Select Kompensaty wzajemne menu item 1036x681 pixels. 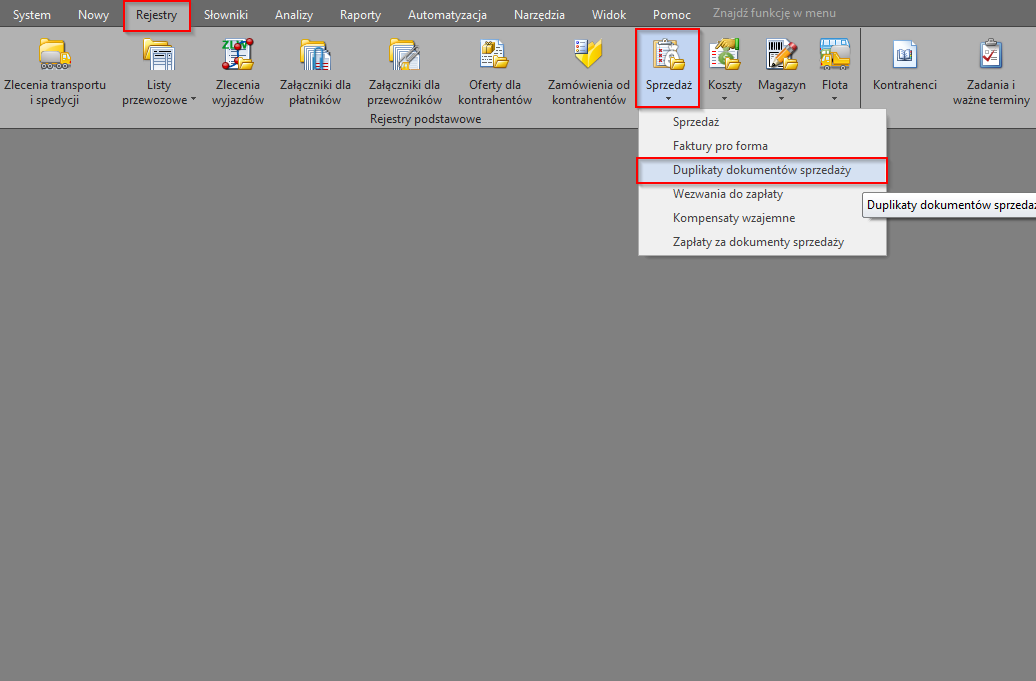(x=733, y=218)
